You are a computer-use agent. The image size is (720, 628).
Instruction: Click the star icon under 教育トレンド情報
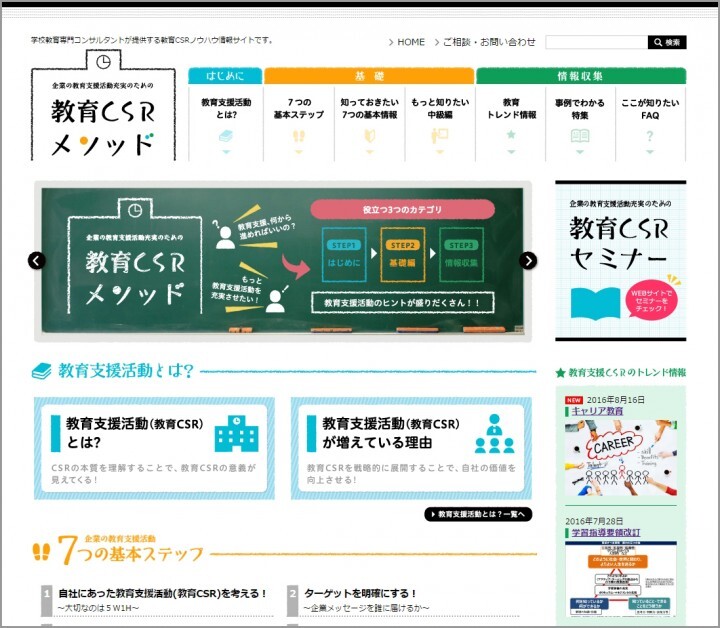point(511,135)
